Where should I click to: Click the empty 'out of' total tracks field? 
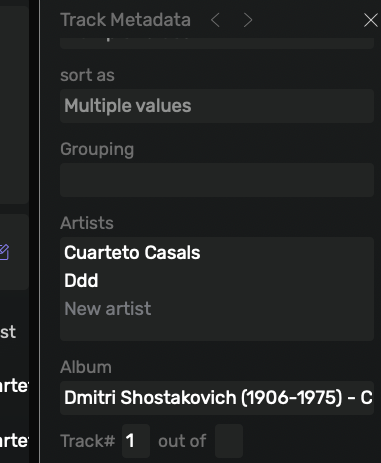point(229,441)
